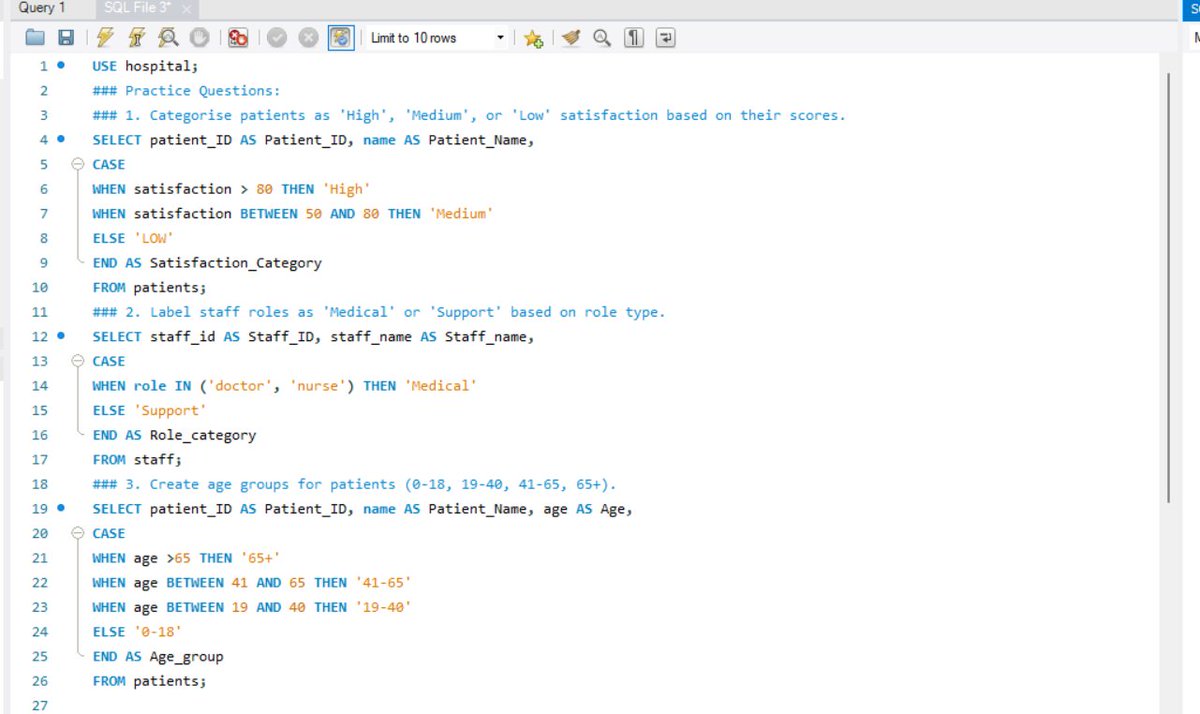Collapse the CASE block on line 20
The width and height of the screenshot is (1200, 714).
click(79, 534)
